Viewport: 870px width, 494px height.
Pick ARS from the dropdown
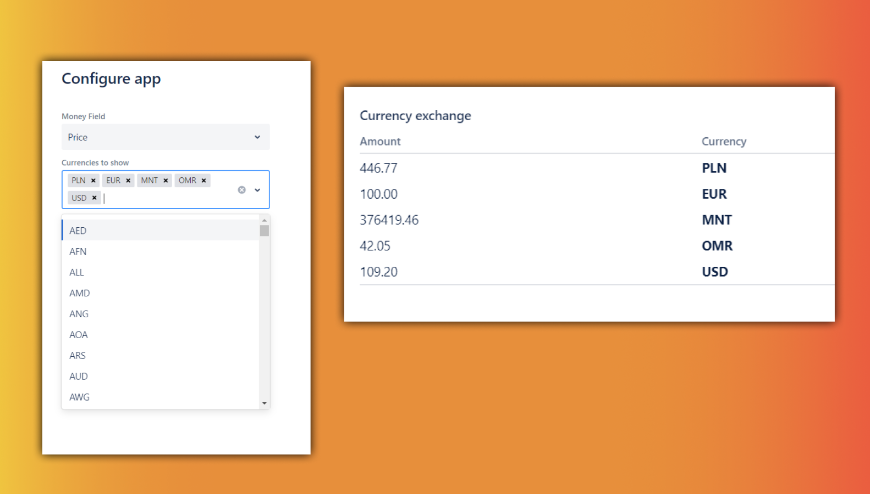pyautogui.click(x=160, y=356)
